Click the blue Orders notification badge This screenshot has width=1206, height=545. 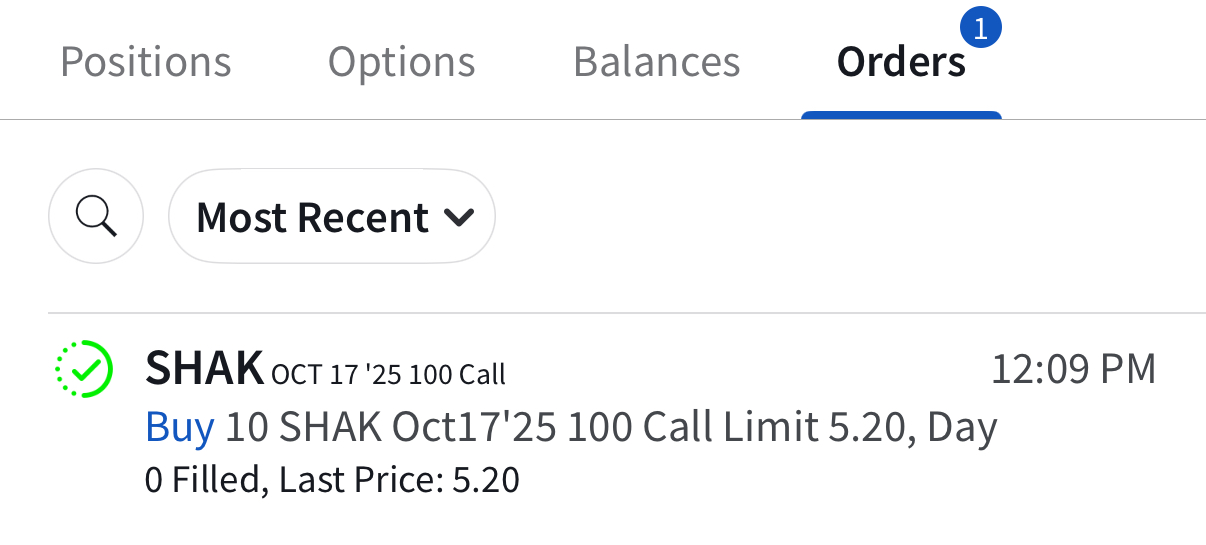point(980,29)
